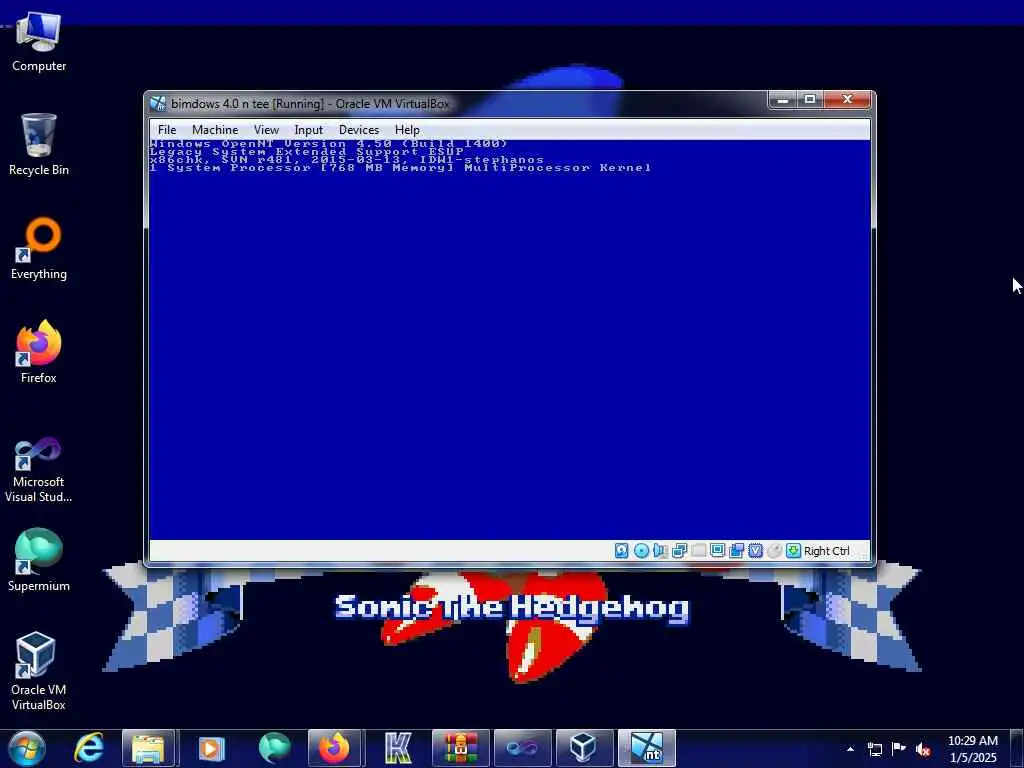Select the Recycle Bin desktop icon

coord(39,145)
